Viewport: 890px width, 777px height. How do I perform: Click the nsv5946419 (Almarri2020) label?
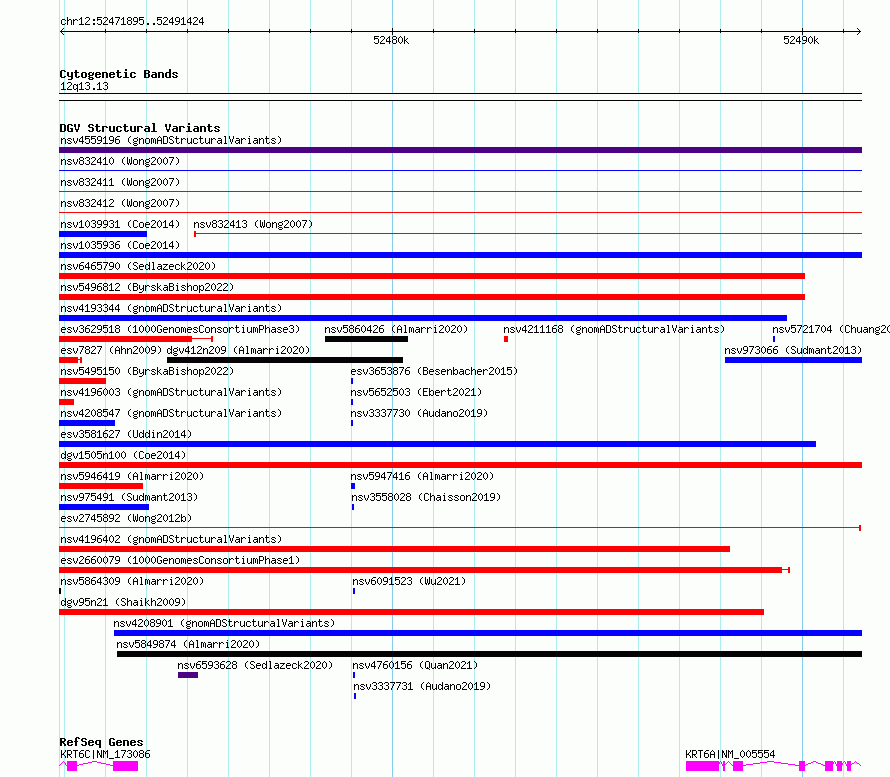(132, 476)
